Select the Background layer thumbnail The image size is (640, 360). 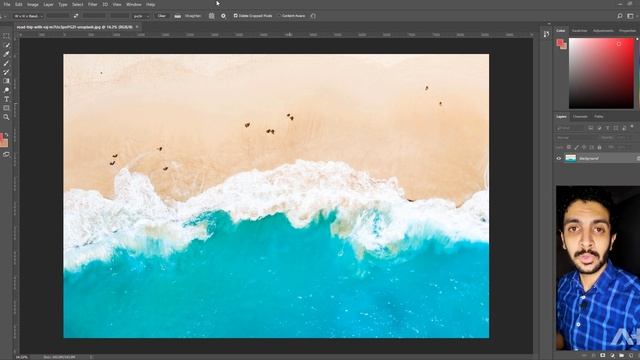click(x=570, y=158)
